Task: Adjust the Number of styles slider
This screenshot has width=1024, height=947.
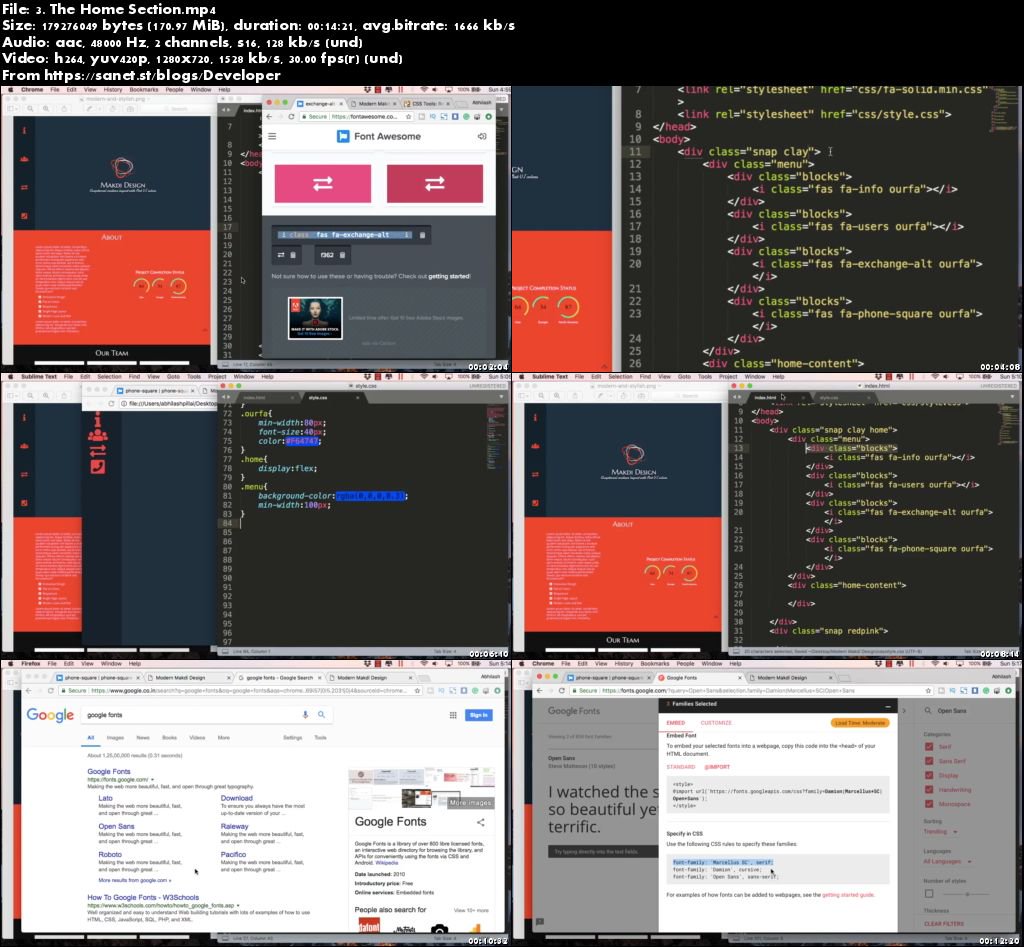Action: (x=967, y=893)
